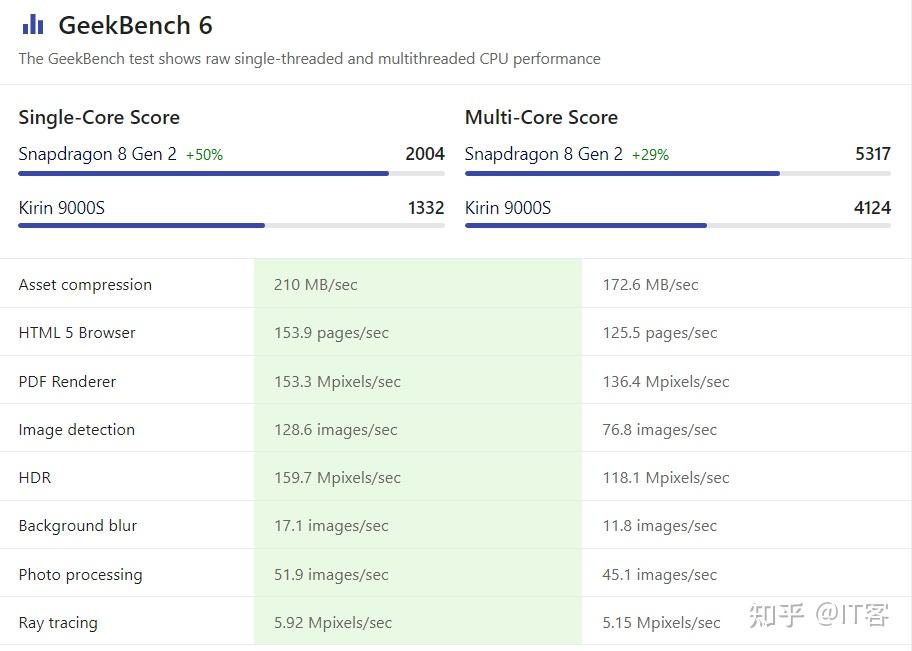912x651 pixels.
Task: Click the +29% multi-core difference badge
Action: (x=650, y=155)
